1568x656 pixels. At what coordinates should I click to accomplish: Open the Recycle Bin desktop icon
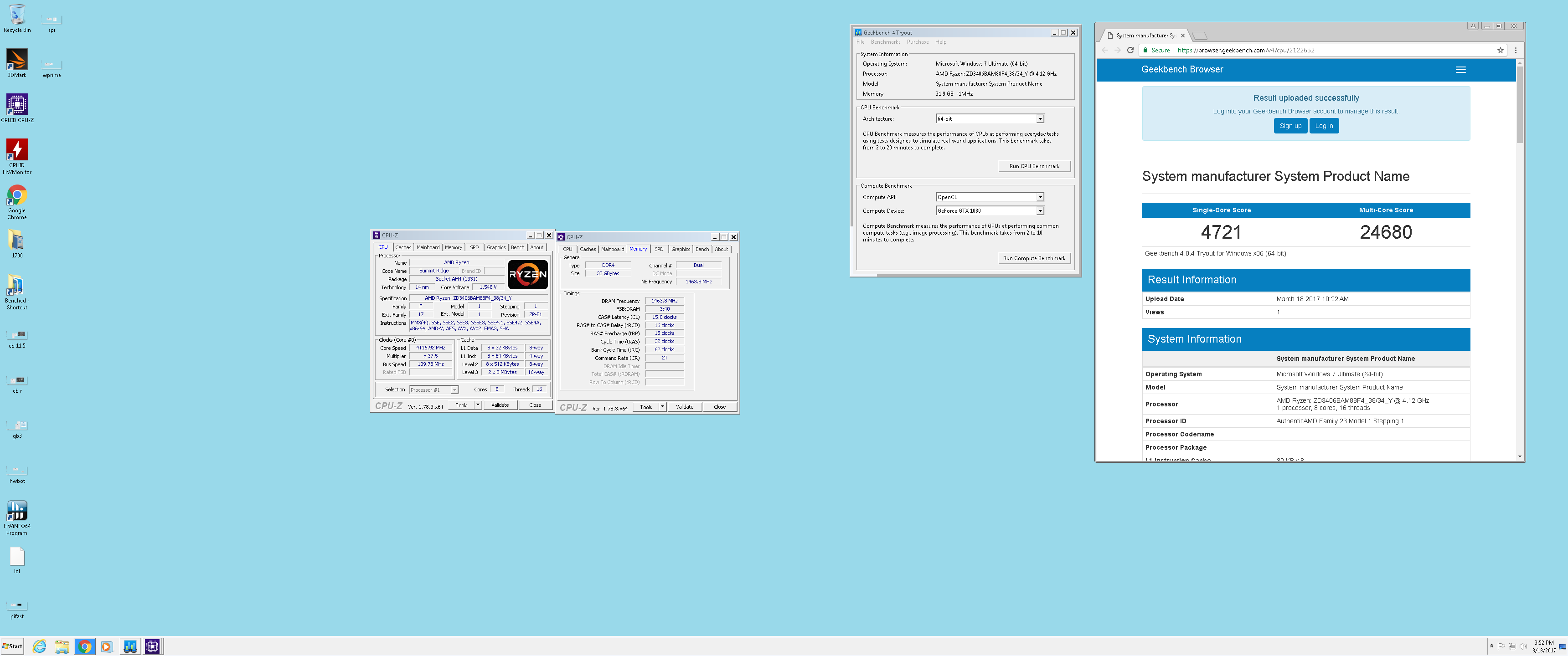(x=17, y=18)
